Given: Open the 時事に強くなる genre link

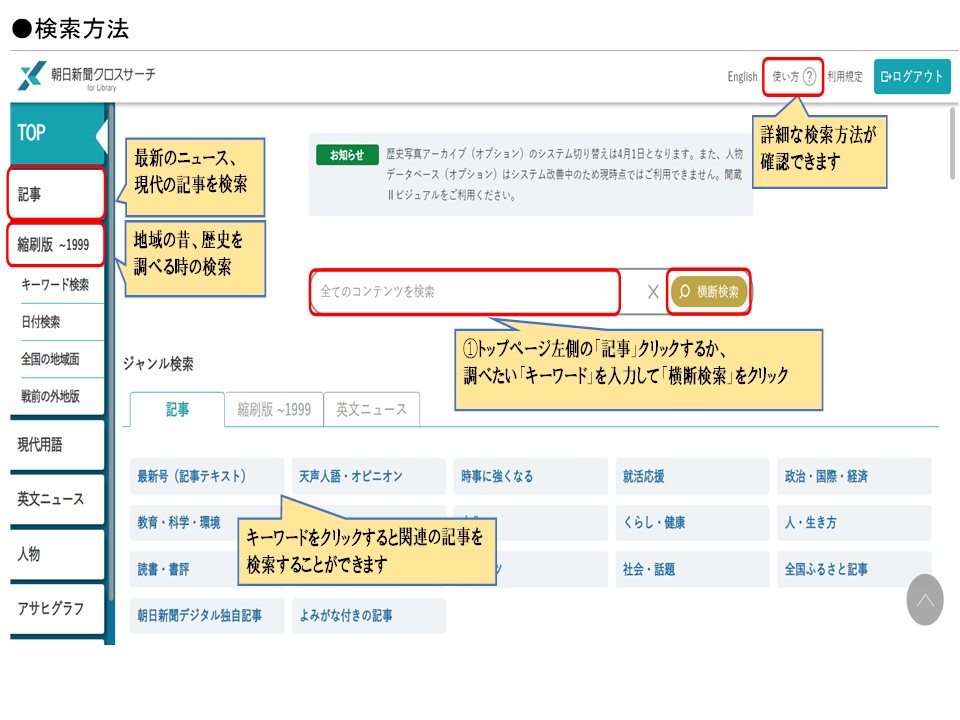Looking at the screenshot, I should tap(531, 476).
